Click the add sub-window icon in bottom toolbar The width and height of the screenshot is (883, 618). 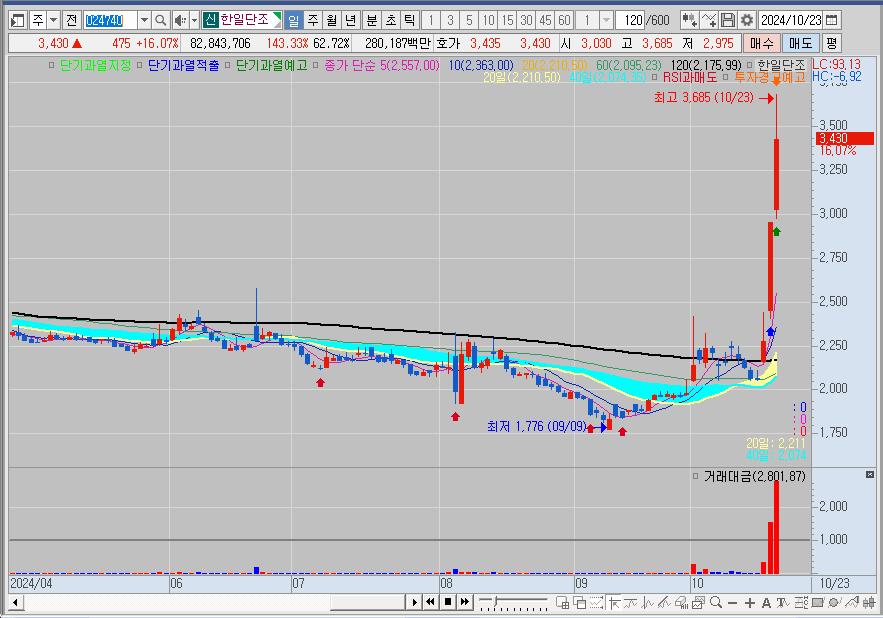pyautogui.click(x=563, y=603)
